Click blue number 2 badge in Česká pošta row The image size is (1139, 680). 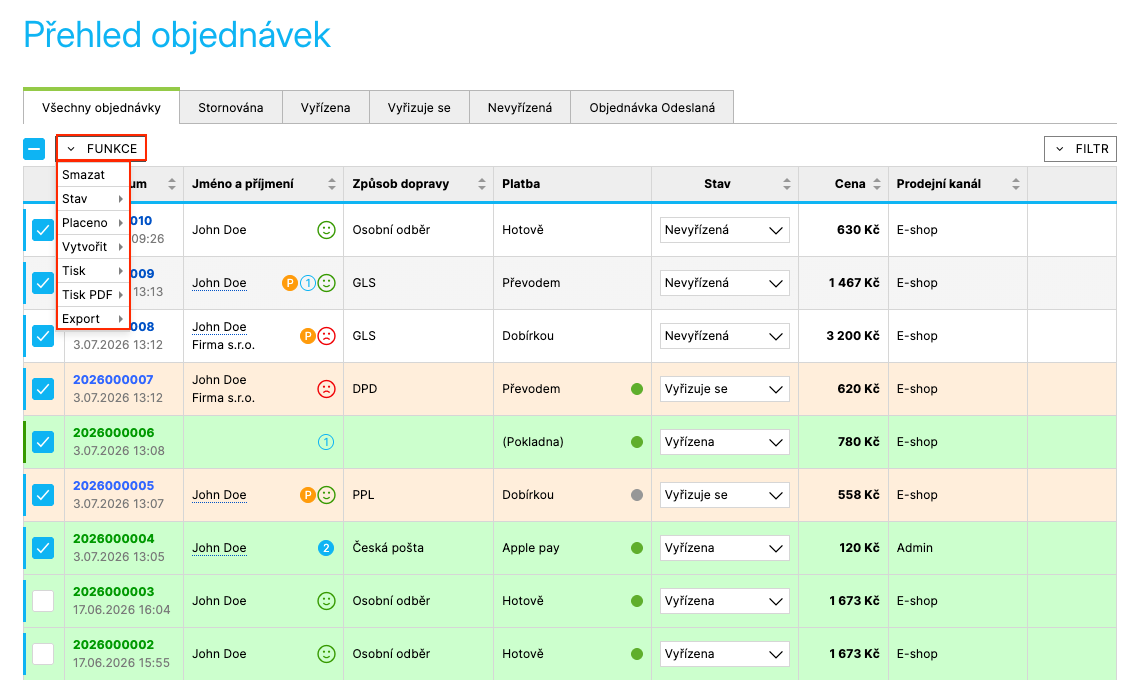(326, 548)
